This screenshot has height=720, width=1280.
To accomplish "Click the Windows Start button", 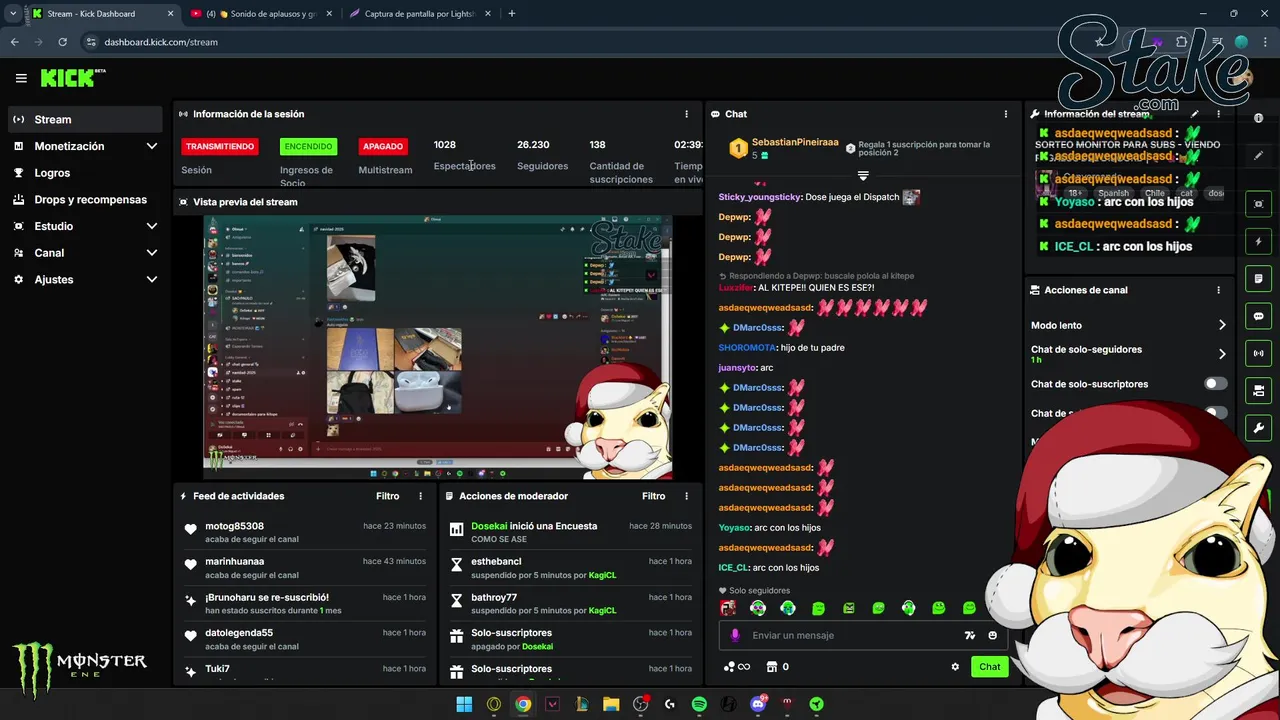I will (x=464, y=704).
